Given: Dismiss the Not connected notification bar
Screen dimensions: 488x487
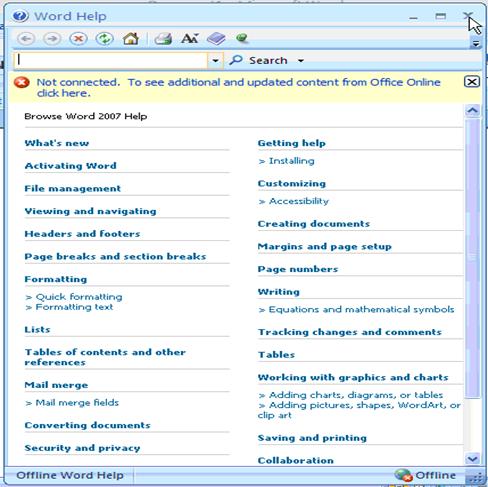Looking at the screenshot, I should pyautogui.click(x=472, y=82).
